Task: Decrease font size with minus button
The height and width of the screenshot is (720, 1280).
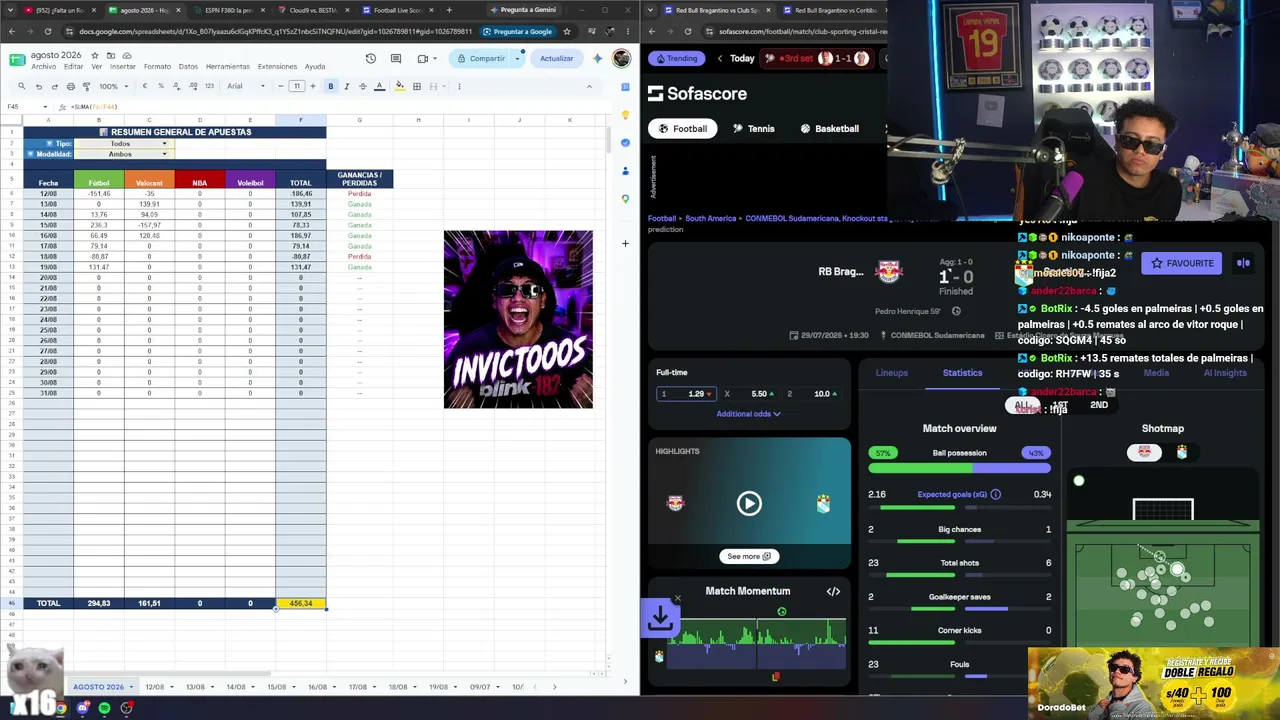Action: click(x=281, y=86)
